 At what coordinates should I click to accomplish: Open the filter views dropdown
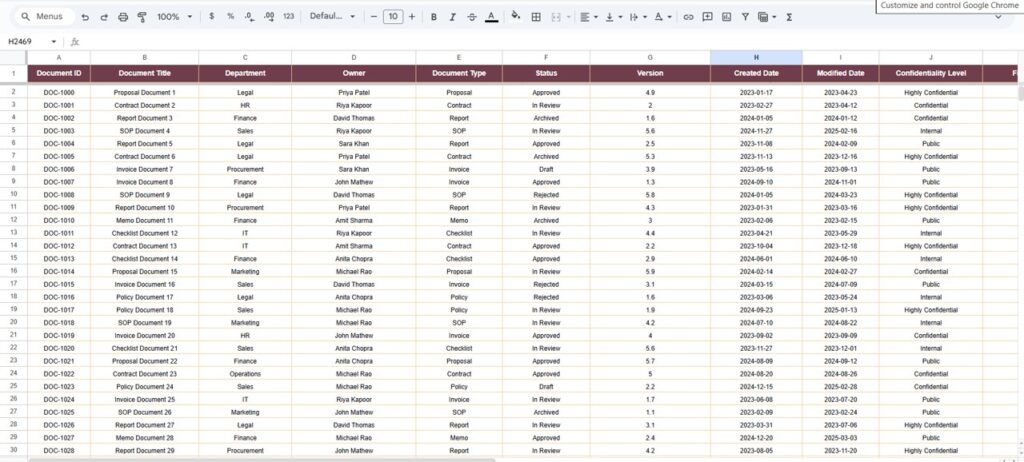click(x=767, y=17)
